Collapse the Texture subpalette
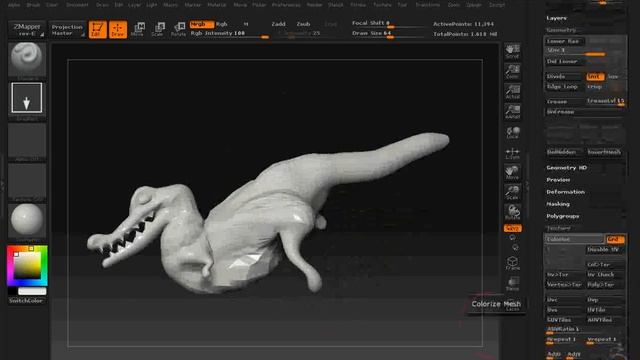 tap(558, 228)
